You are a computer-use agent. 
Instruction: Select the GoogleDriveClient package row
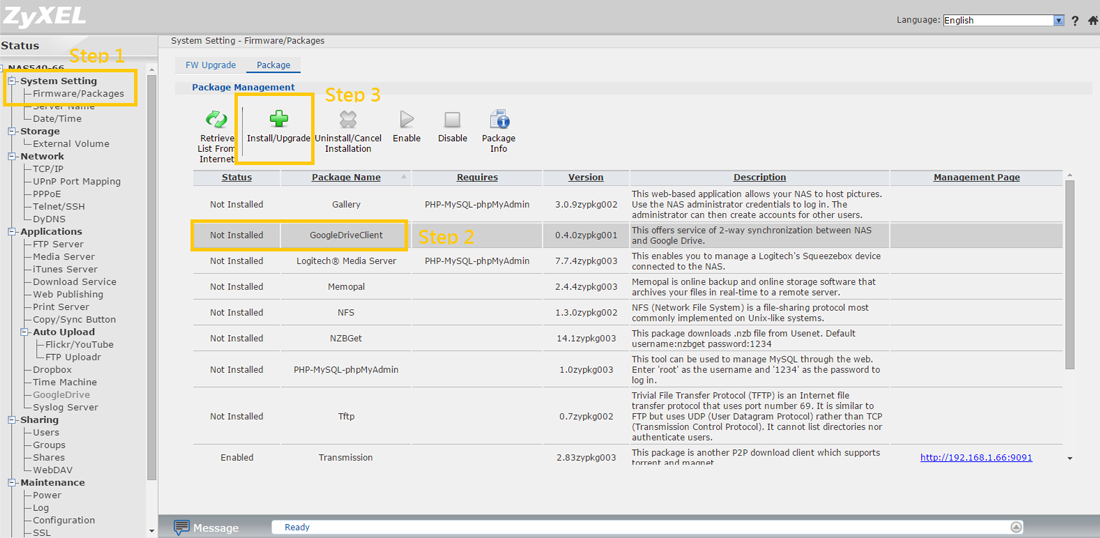tap(628, 236)
